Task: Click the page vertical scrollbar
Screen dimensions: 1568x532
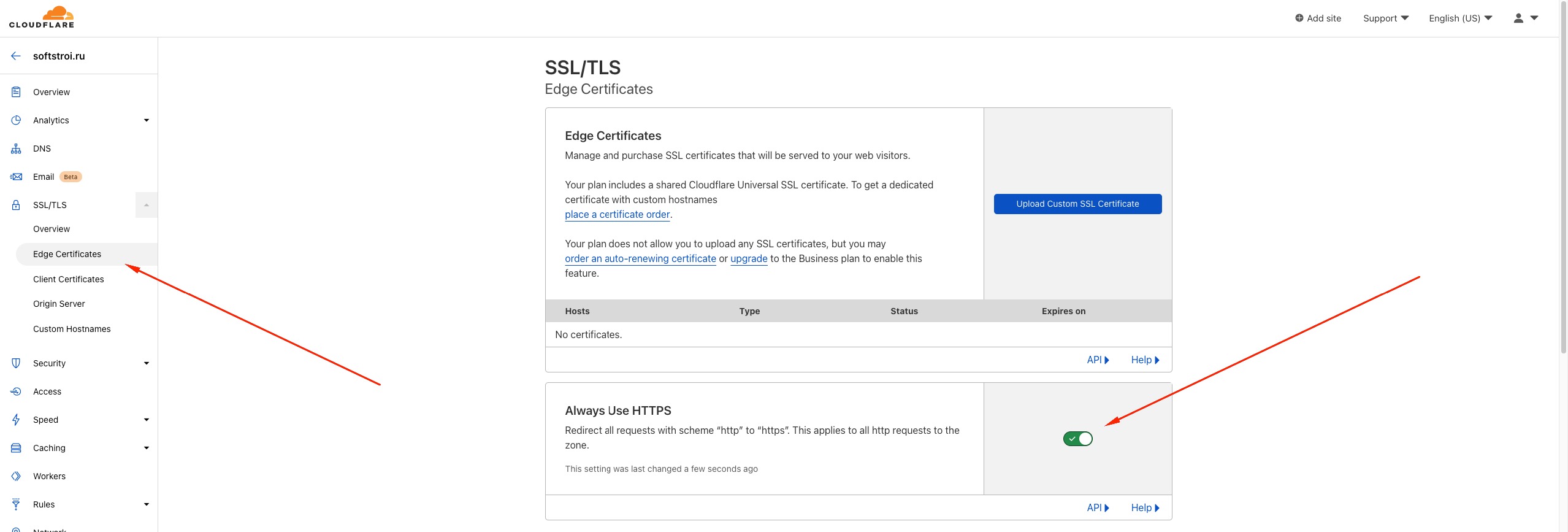Action: (x=1563, y=184)
